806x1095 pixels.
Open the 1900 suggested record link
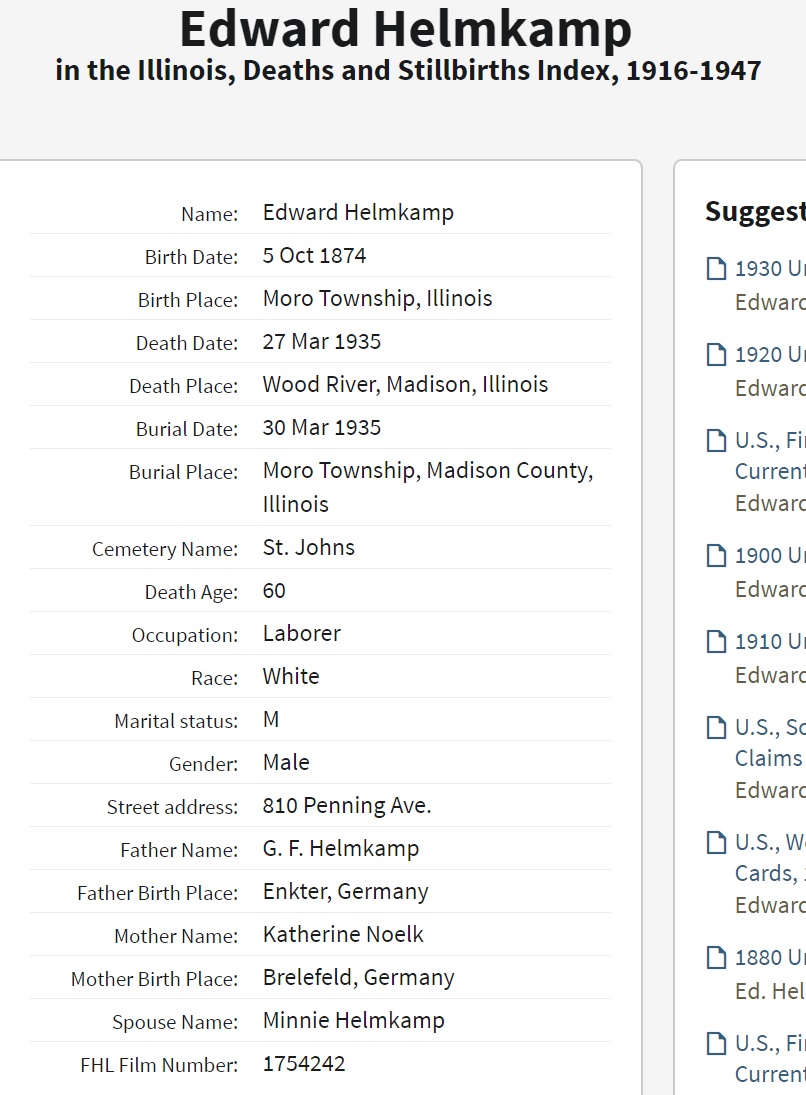coord(770,556)
